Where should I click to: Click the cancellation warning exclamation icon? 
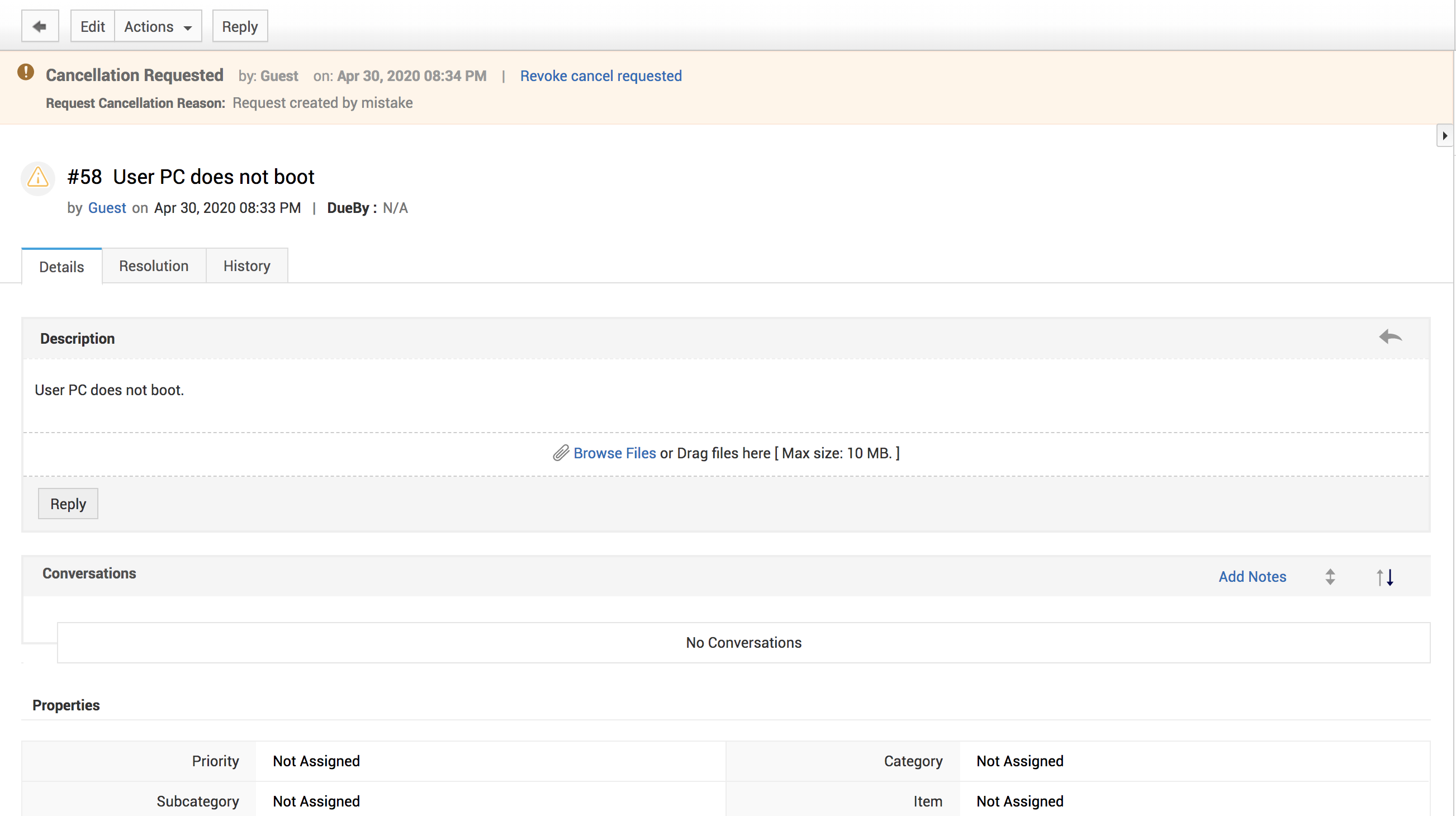click(x=26, y=72)
